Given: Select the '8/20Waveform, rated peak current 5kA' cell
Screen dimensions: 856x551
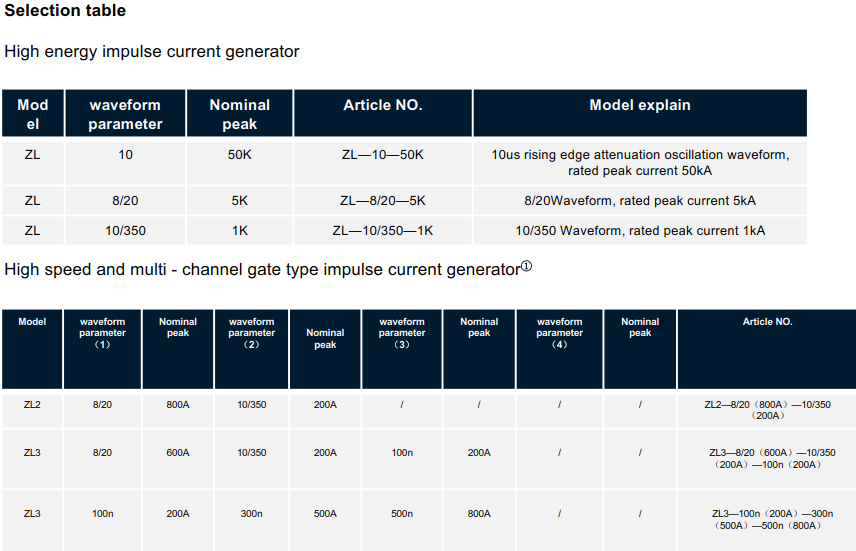Looking at the screenshot, I should (x=640, y=200).
